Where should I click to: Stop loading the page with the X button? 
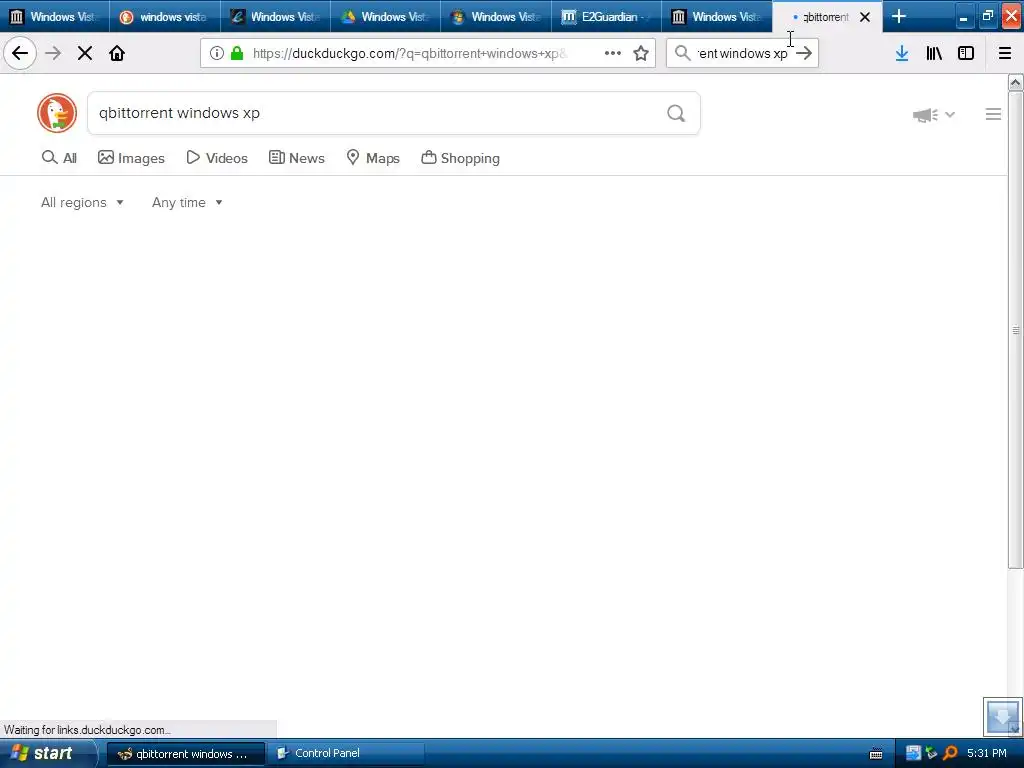(85, 53)
